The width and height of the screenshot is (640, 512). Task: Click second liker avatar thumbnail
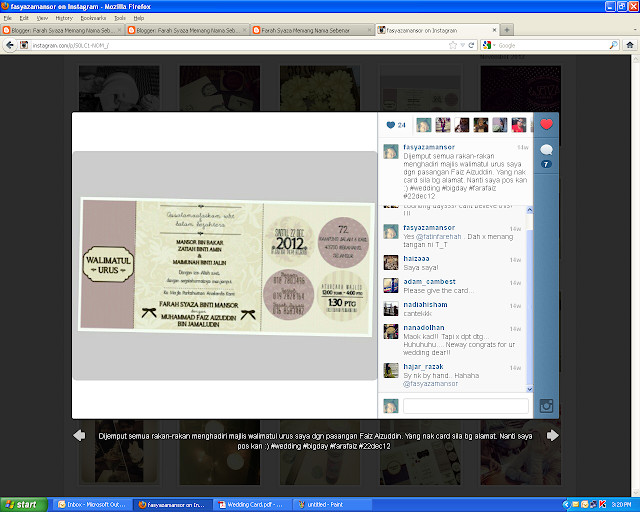pyautogui.click(x=442, y=125)
